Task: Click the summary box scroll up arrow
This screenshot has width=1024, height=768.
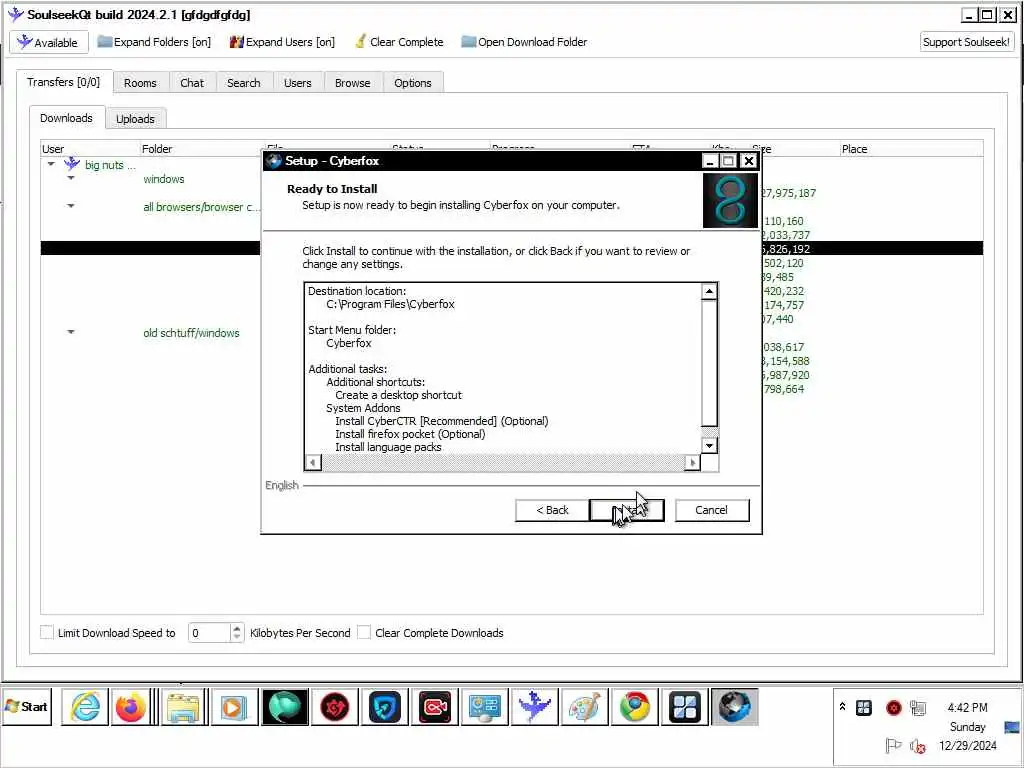Action: 709,291
